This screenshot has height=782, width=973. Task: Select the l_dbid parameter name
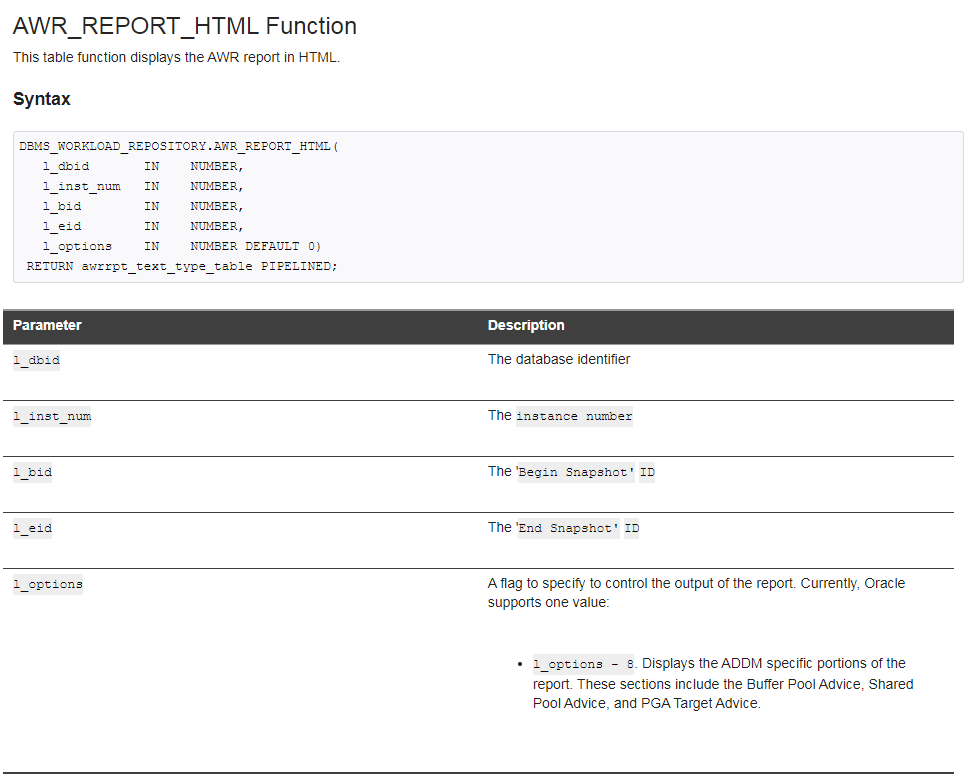point(35,360)
